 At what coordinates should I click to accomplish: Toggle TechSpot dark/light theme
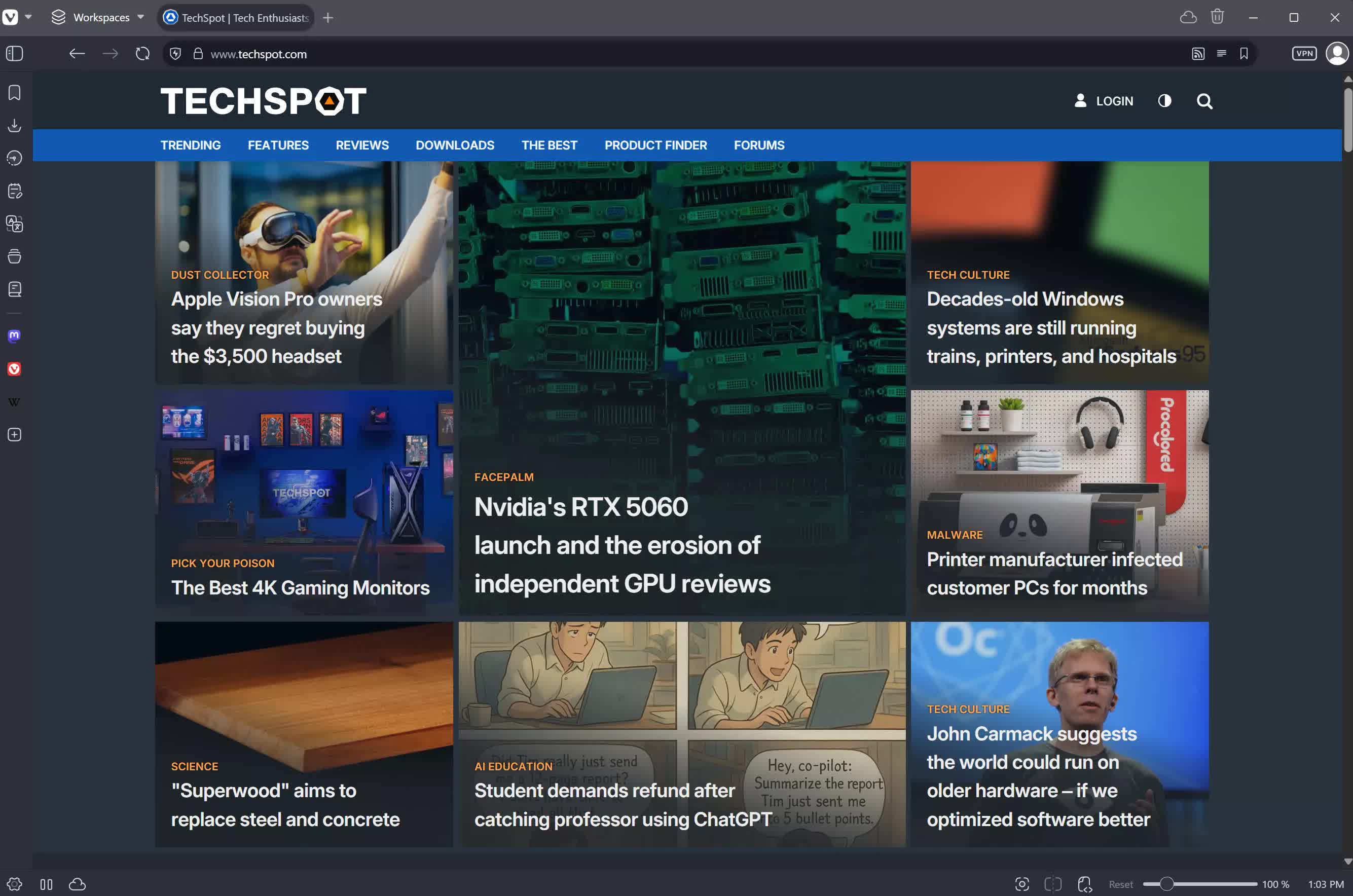click(x=1164, y=101)
